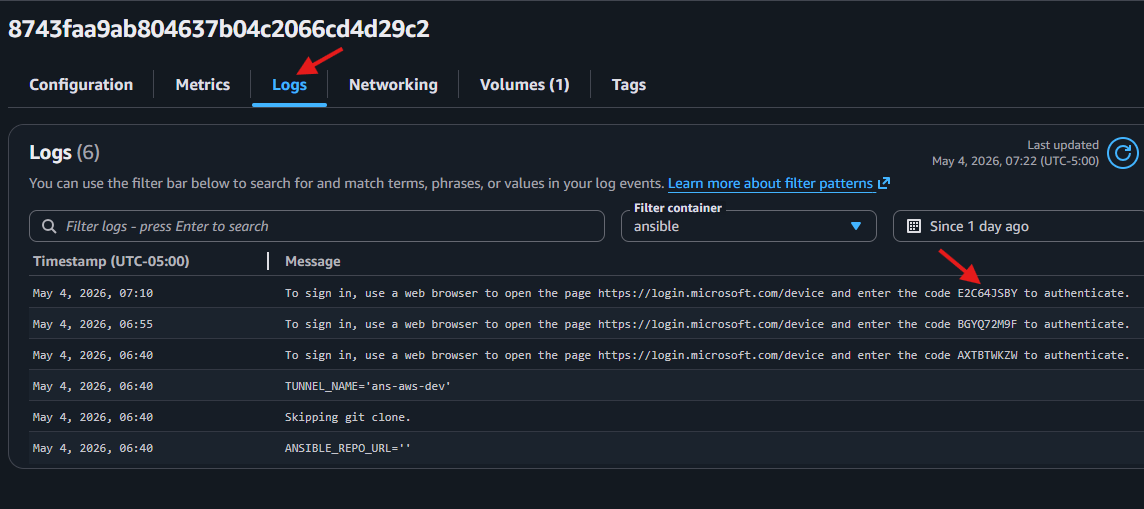1144x509 pixels.
Task: Click the external link icon after filter patterns
Action: click(884, 183)
